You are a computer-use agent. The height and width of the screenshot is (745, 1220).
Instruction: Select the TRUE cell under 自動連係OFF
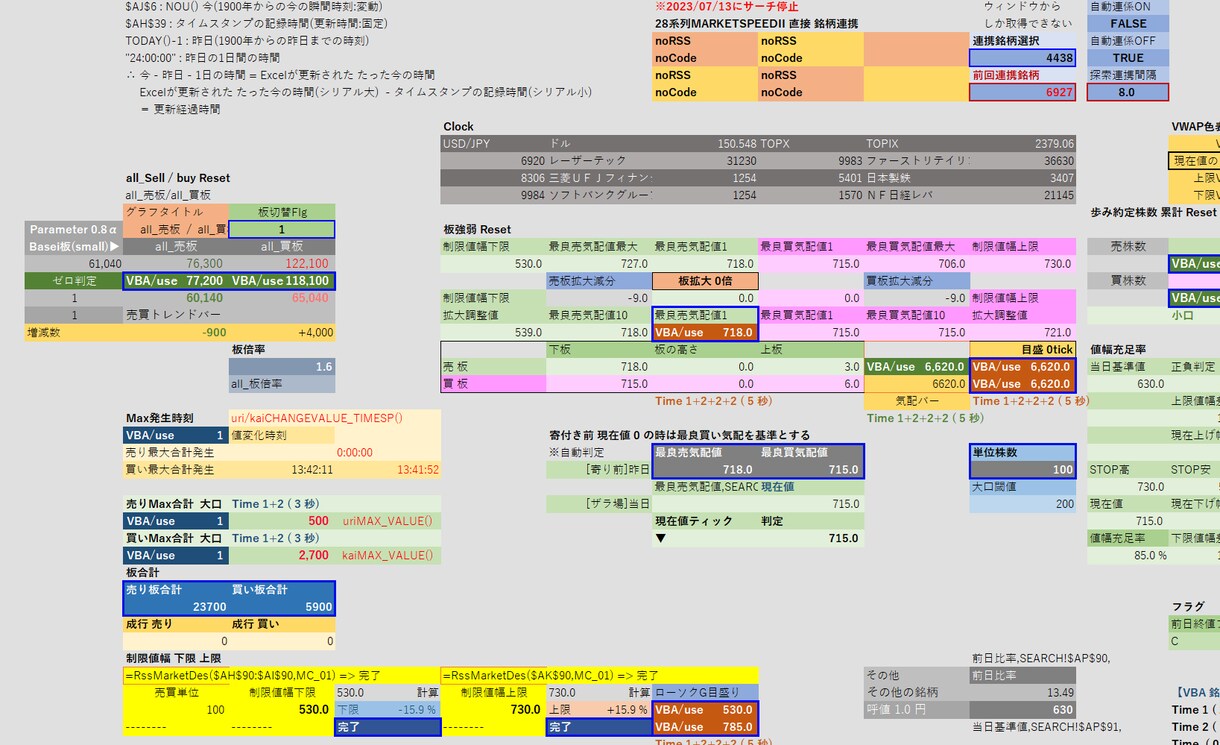tap(1128, 58)
